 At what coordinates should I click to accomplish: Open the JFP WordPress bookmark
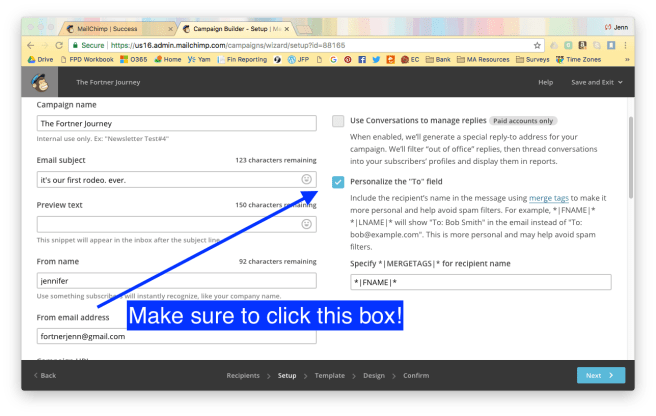click(298, 59)
